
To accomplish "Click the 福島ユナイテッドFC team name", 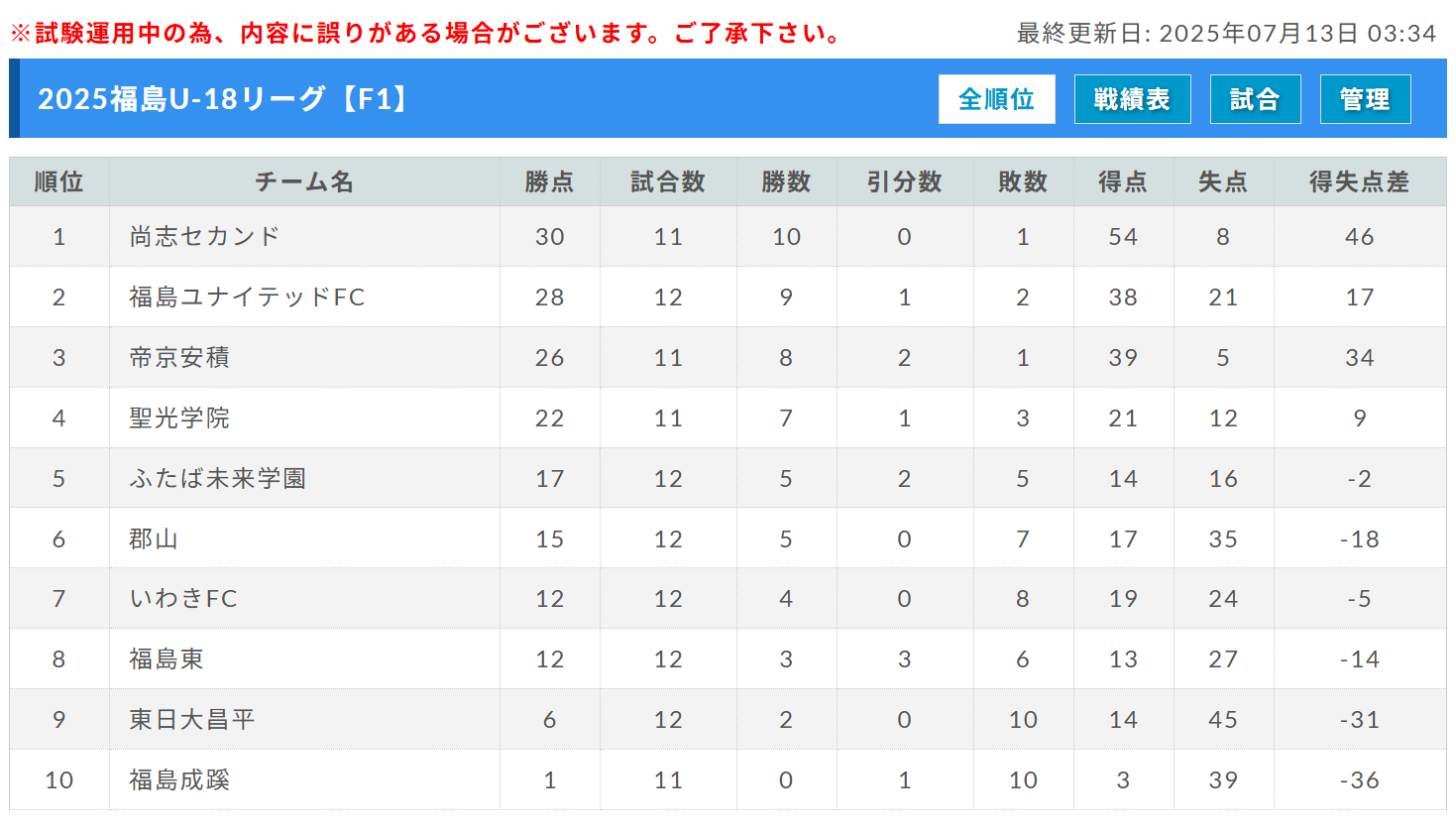I will 247,298.
